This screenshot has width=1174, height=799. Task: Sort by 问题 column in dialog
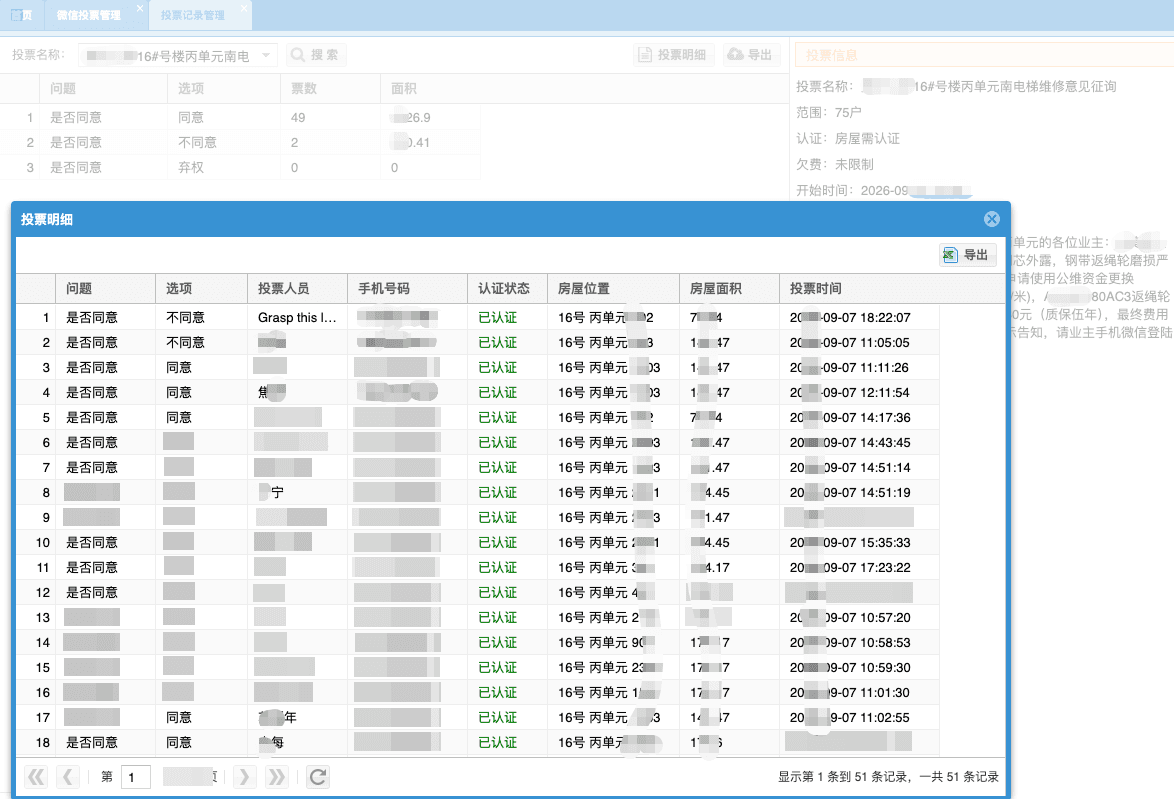click(106, 288)
